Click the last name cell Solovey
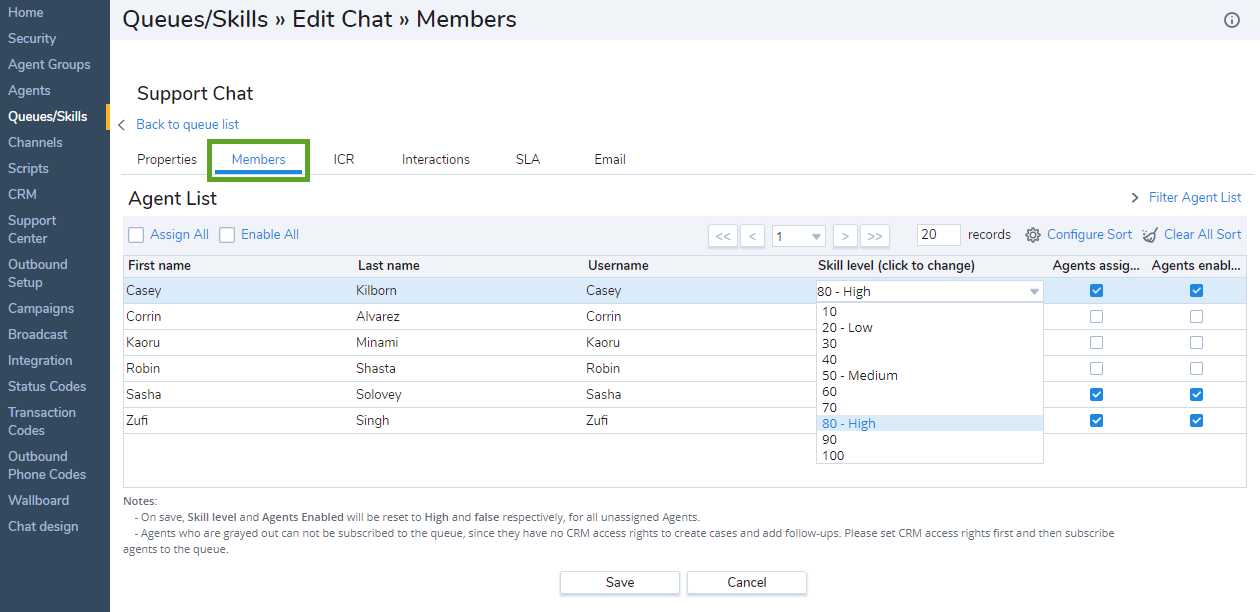This screenshot has width=1260, height=612. point(379,395)
